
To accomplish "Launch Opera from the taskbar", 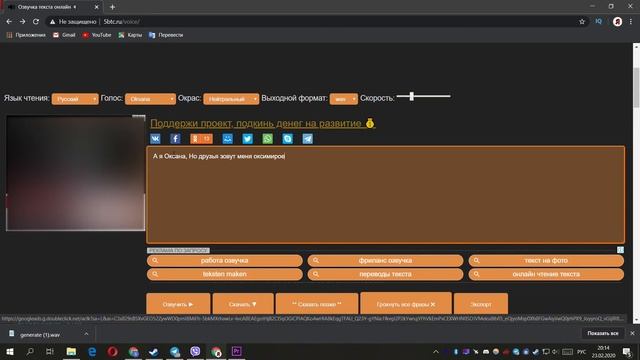I will click(113, 351).
